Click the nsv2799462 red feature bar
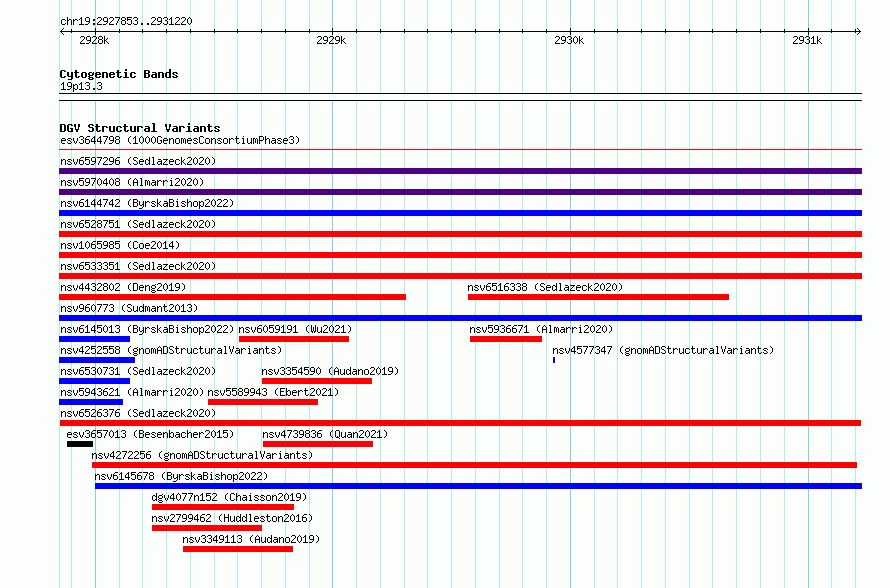Screen dimensions: 890x588 pos(207,528)
